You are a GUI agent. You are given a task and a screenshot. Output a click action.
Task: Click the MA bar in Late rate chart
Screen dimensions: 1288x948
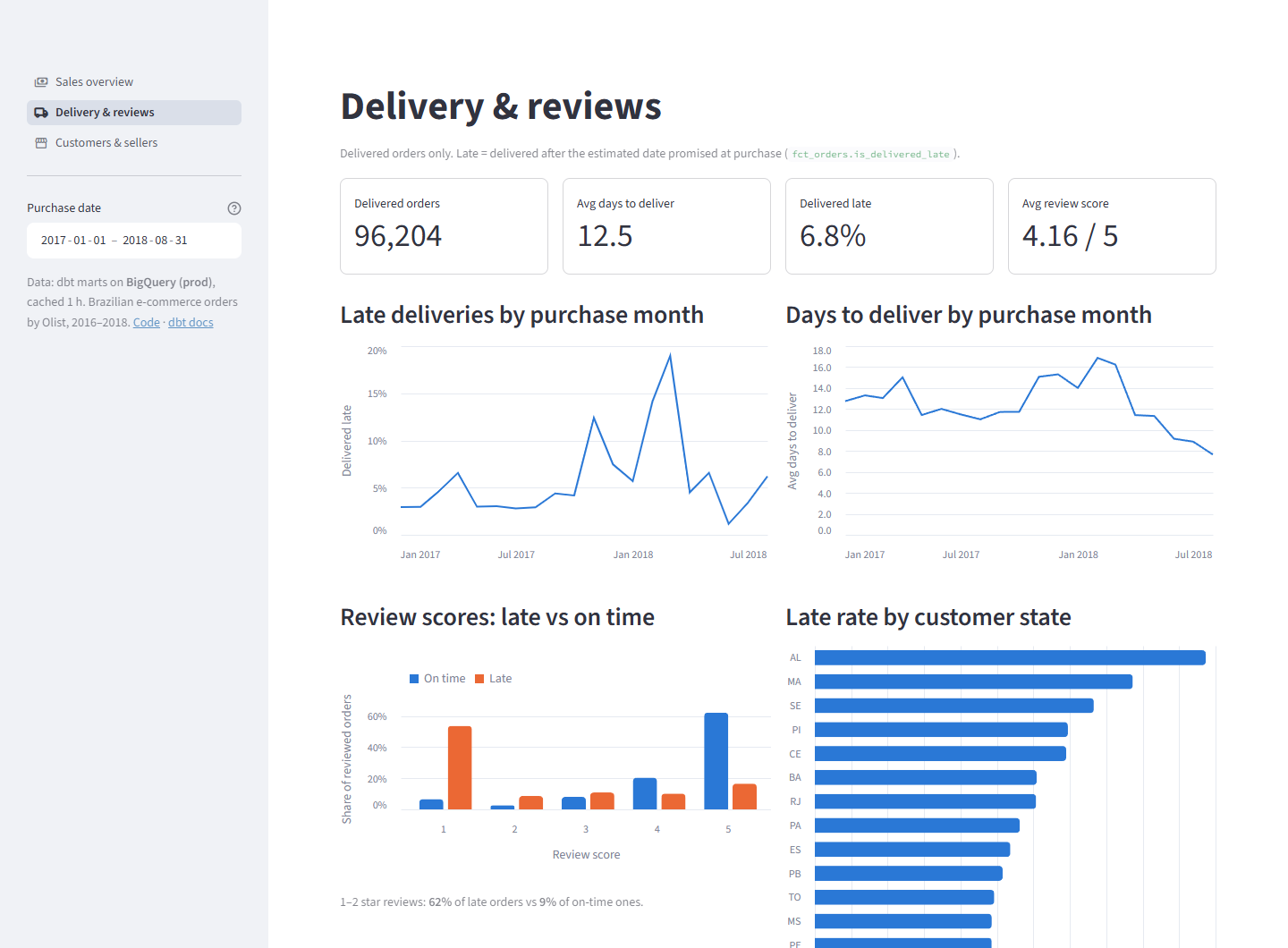click(x=973, y=681)
